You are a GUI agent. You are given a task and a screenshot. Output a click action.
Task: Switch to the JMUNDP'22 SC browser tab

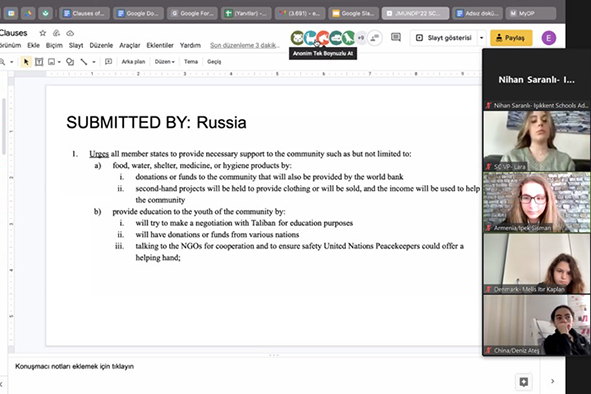(x=415, y=14)
